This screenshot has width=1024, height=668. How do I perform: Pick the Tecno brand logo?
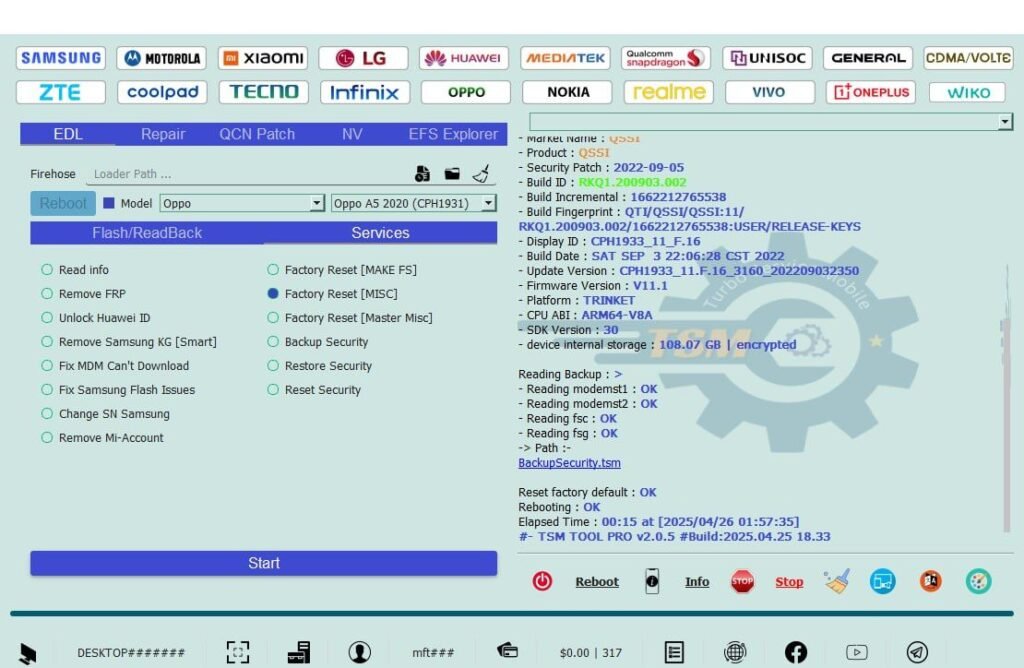[x=264, y=92]
